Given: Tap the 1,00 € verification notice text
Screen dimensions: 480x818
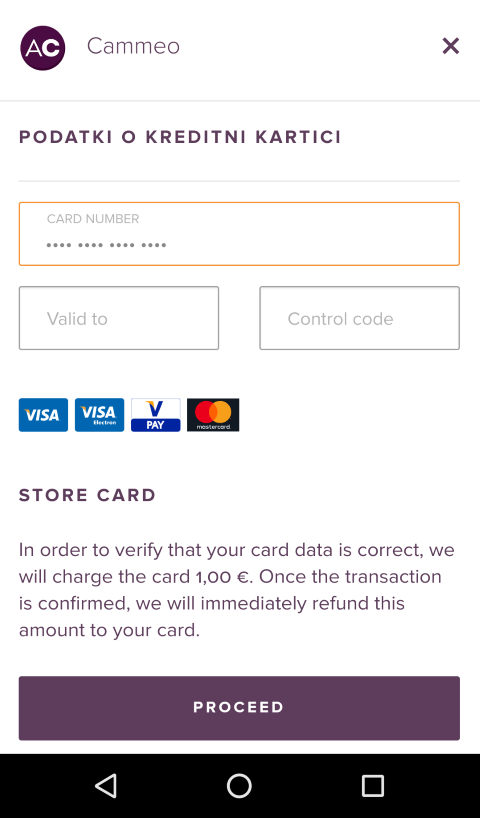Looking at the screenshot, I should pyautogui.click(x=237, y=590).
